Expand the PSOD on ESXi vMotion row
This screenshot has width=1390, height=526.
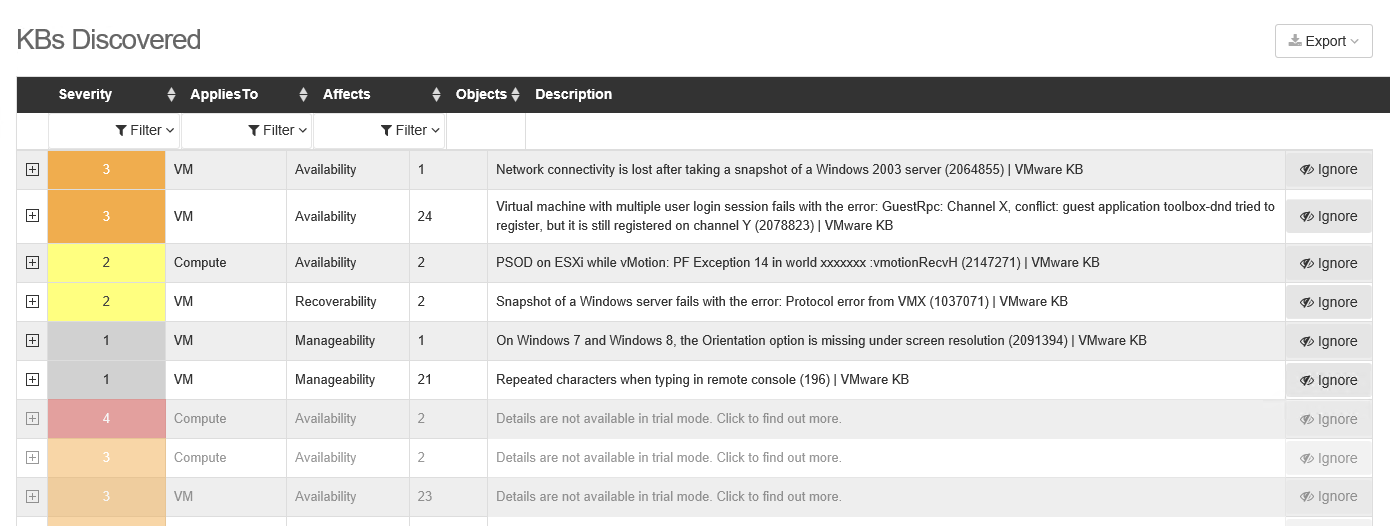[32, 262]
